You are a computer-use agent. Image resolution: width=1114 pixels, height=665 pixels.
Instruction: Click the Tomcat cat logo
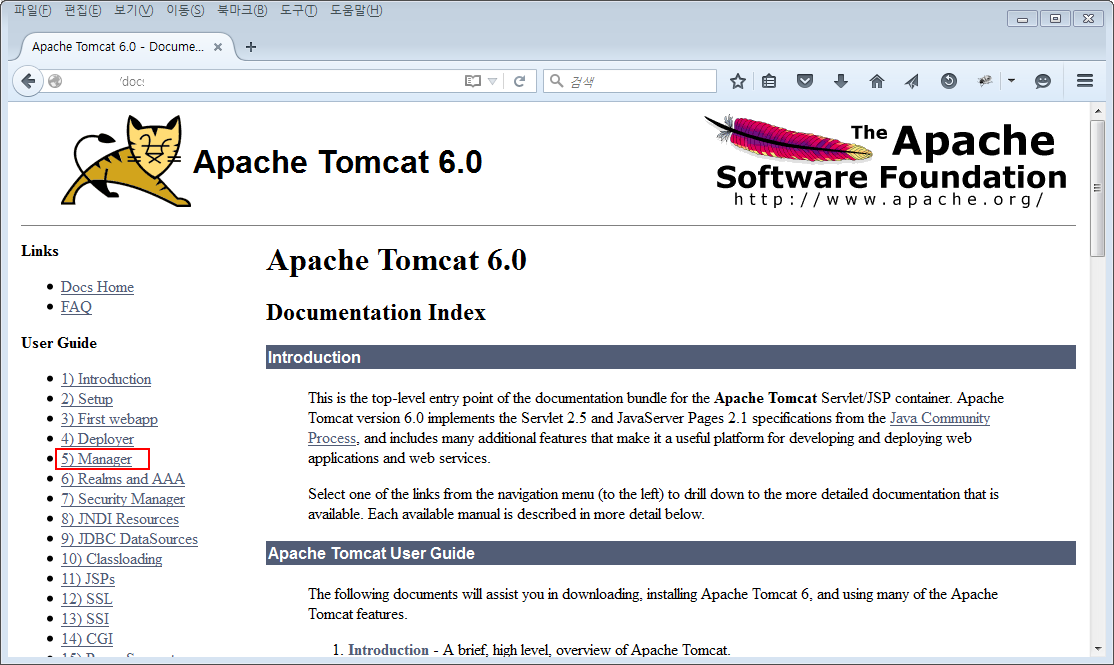[x=126, y=161]
